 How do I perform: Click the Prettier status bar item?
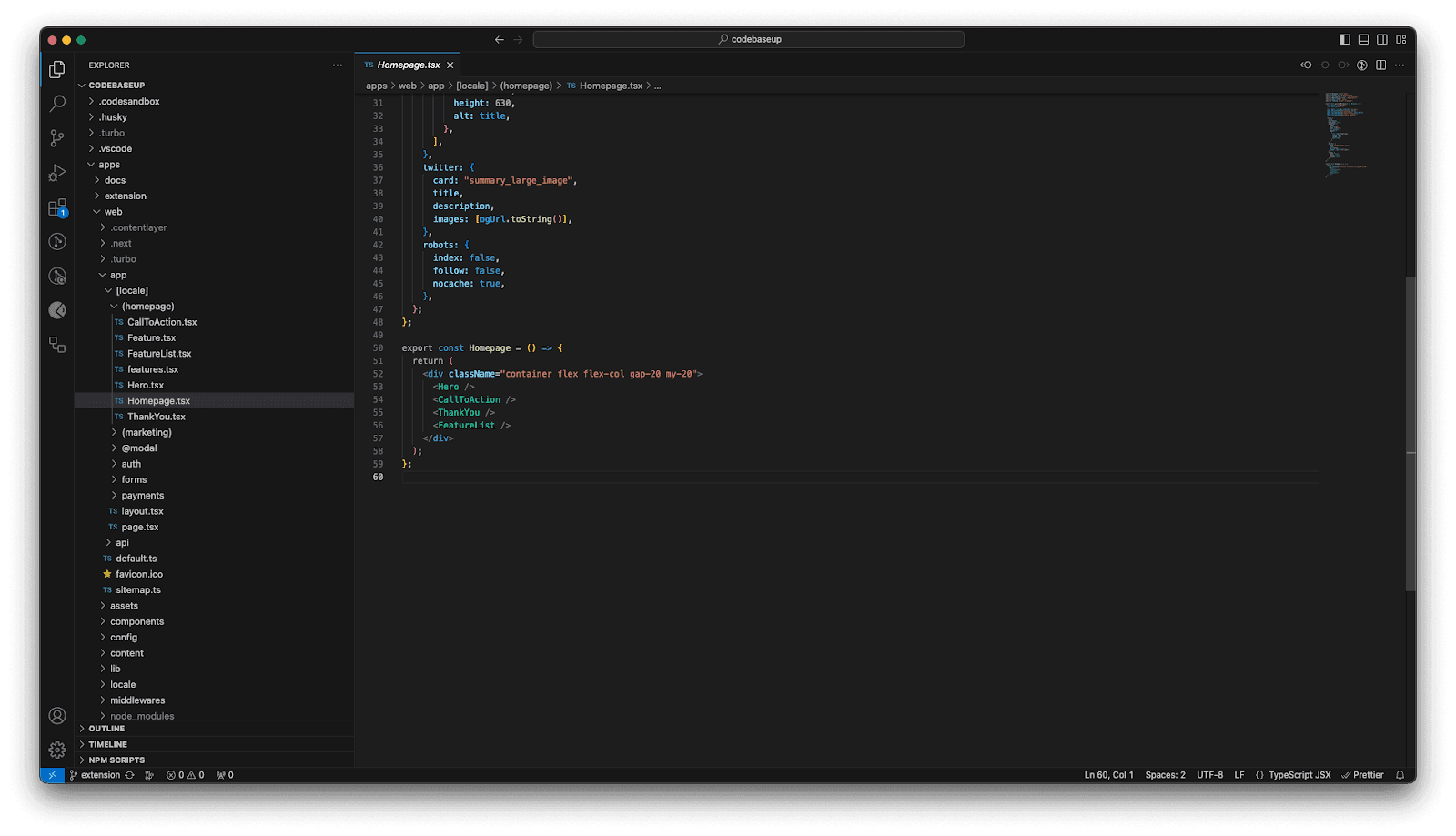coord(1362,775)
